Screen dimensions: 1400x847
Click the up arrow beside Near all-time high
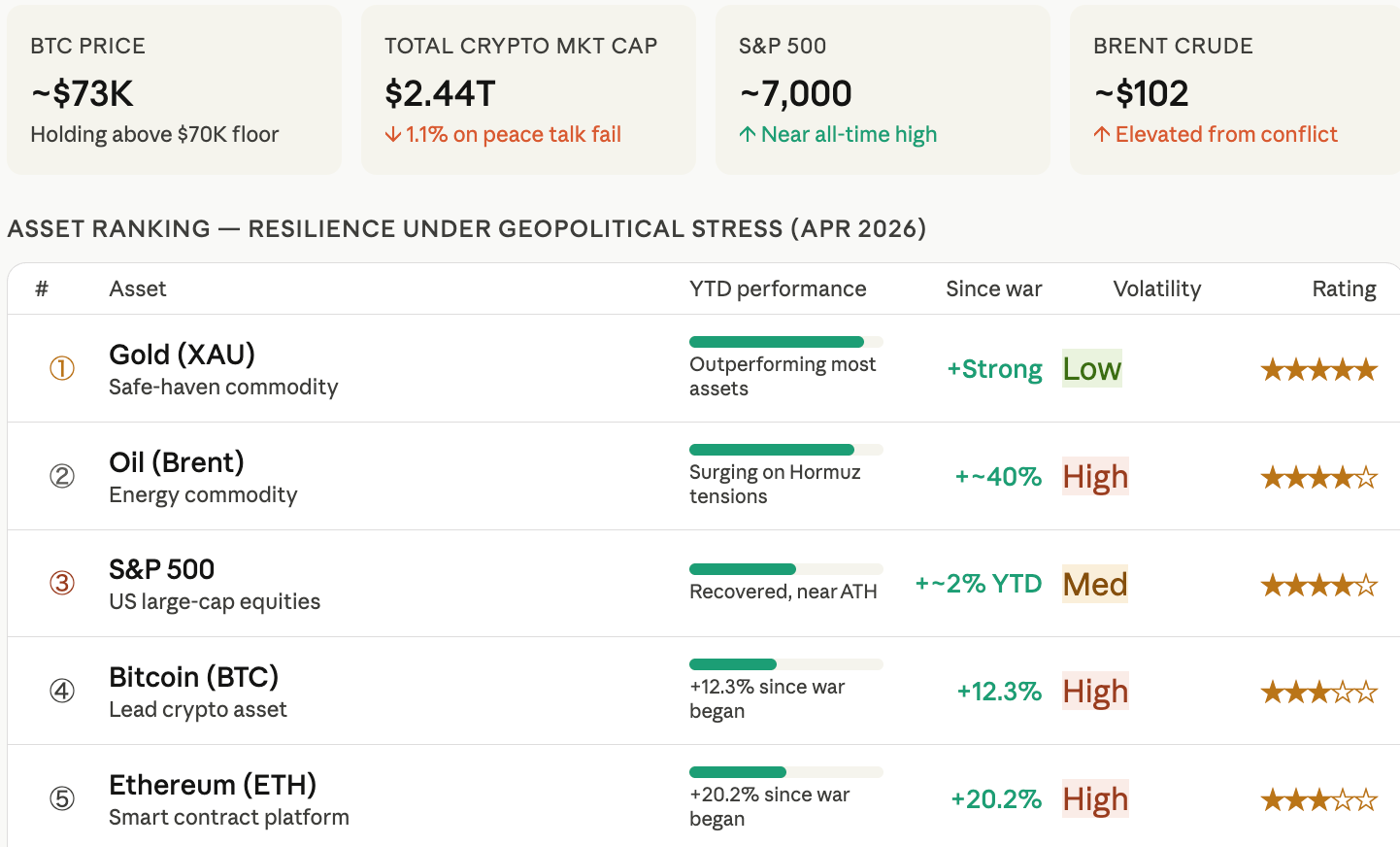click(748, 135)
